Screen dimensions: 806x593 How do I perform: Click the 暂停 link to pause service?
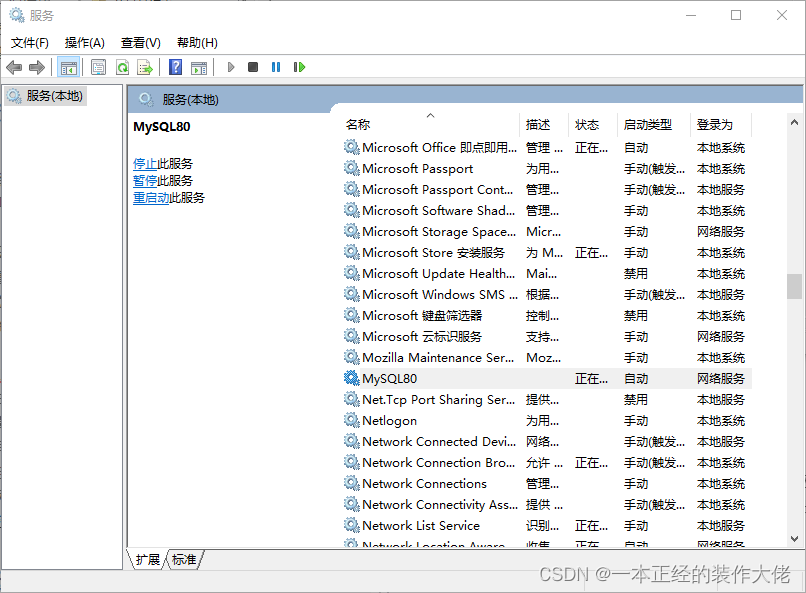pyautogui.click(x=145, y=181)
